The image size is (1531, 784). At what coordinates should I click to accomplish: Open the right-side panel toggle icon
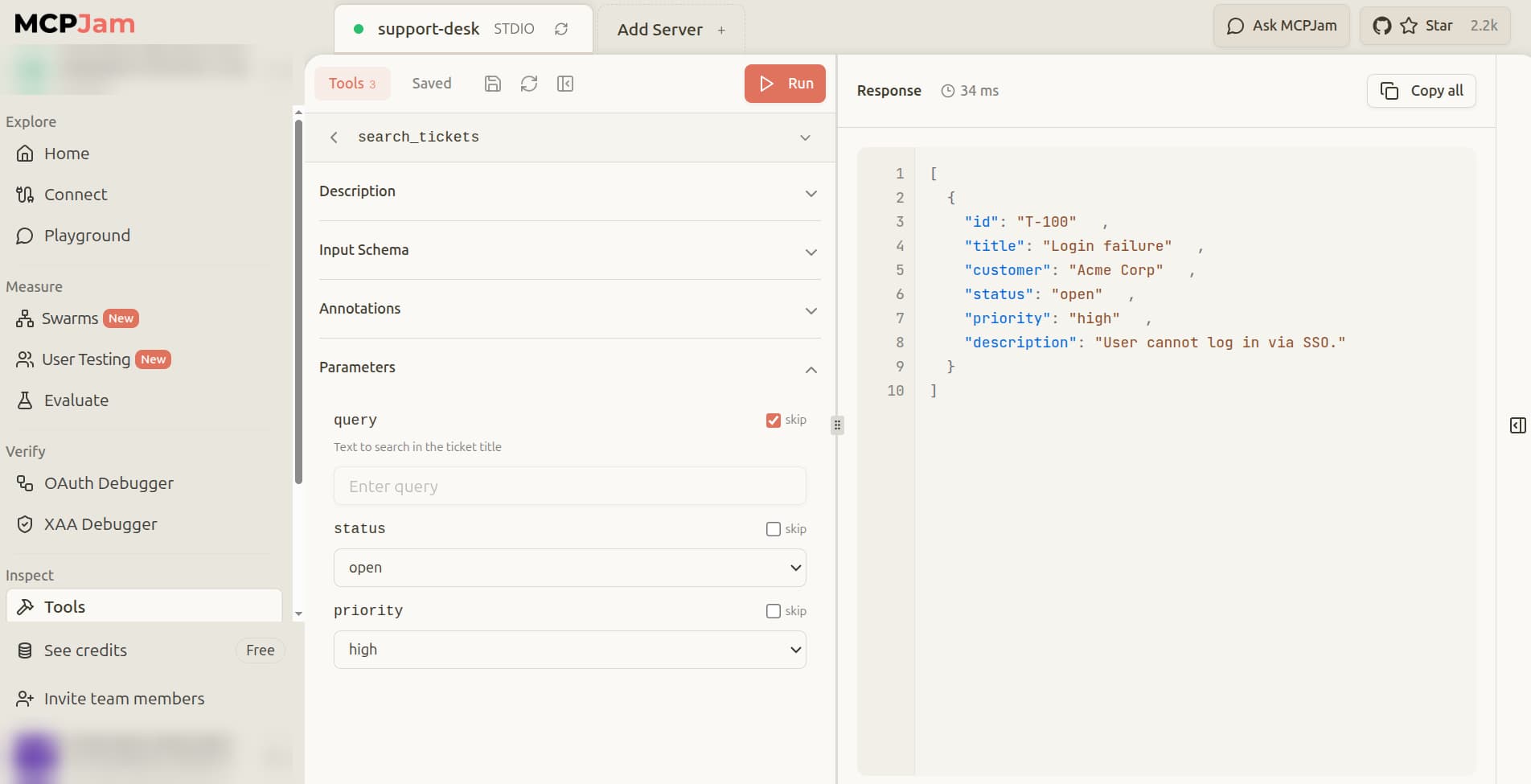[x=1517, y=425]
